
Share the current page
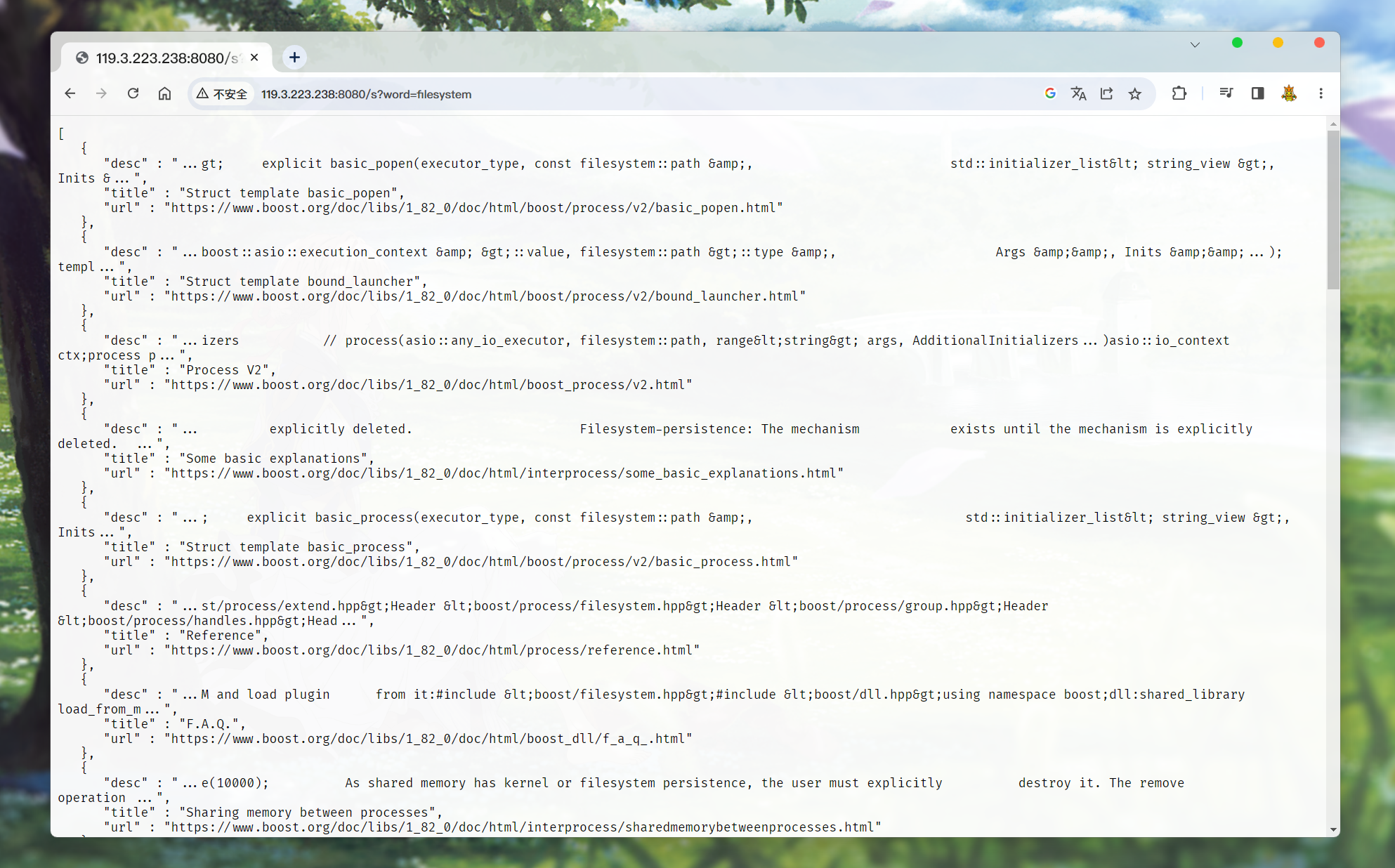[x=1106, y=93]
